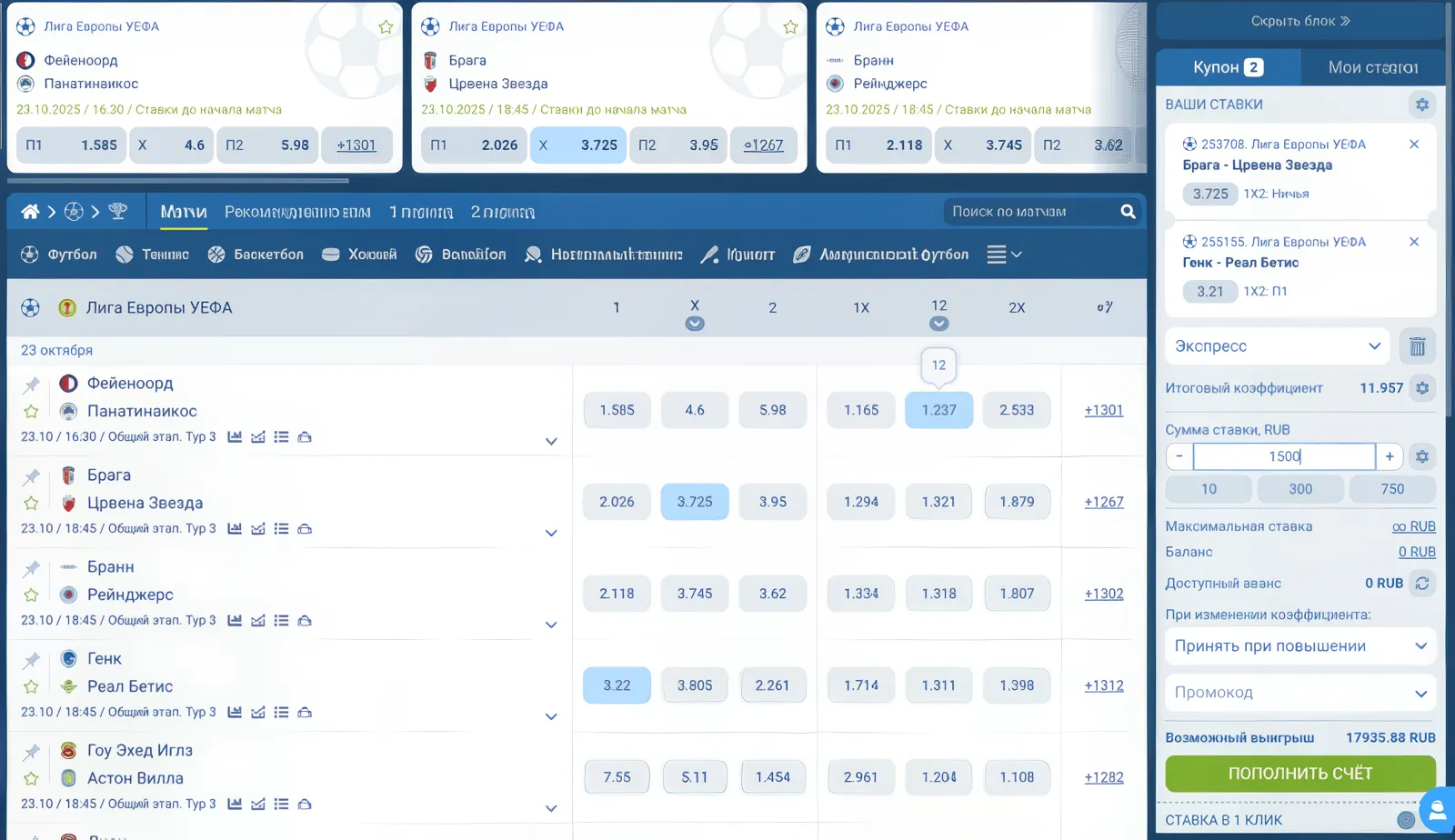The height and width of the screenshot is (840, 1455).
Task: Click the search magnifier icon
Action: pos(1128,211)
